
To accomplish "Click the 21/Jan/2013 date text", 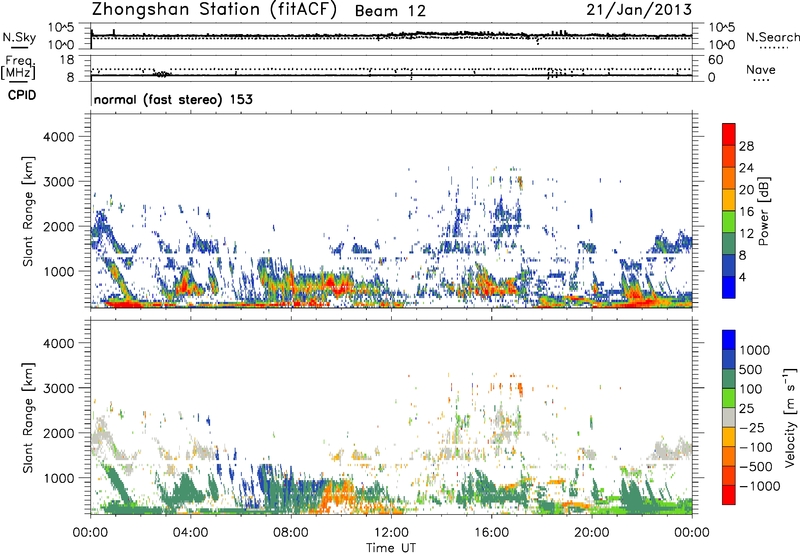I will tap(639, 10).
